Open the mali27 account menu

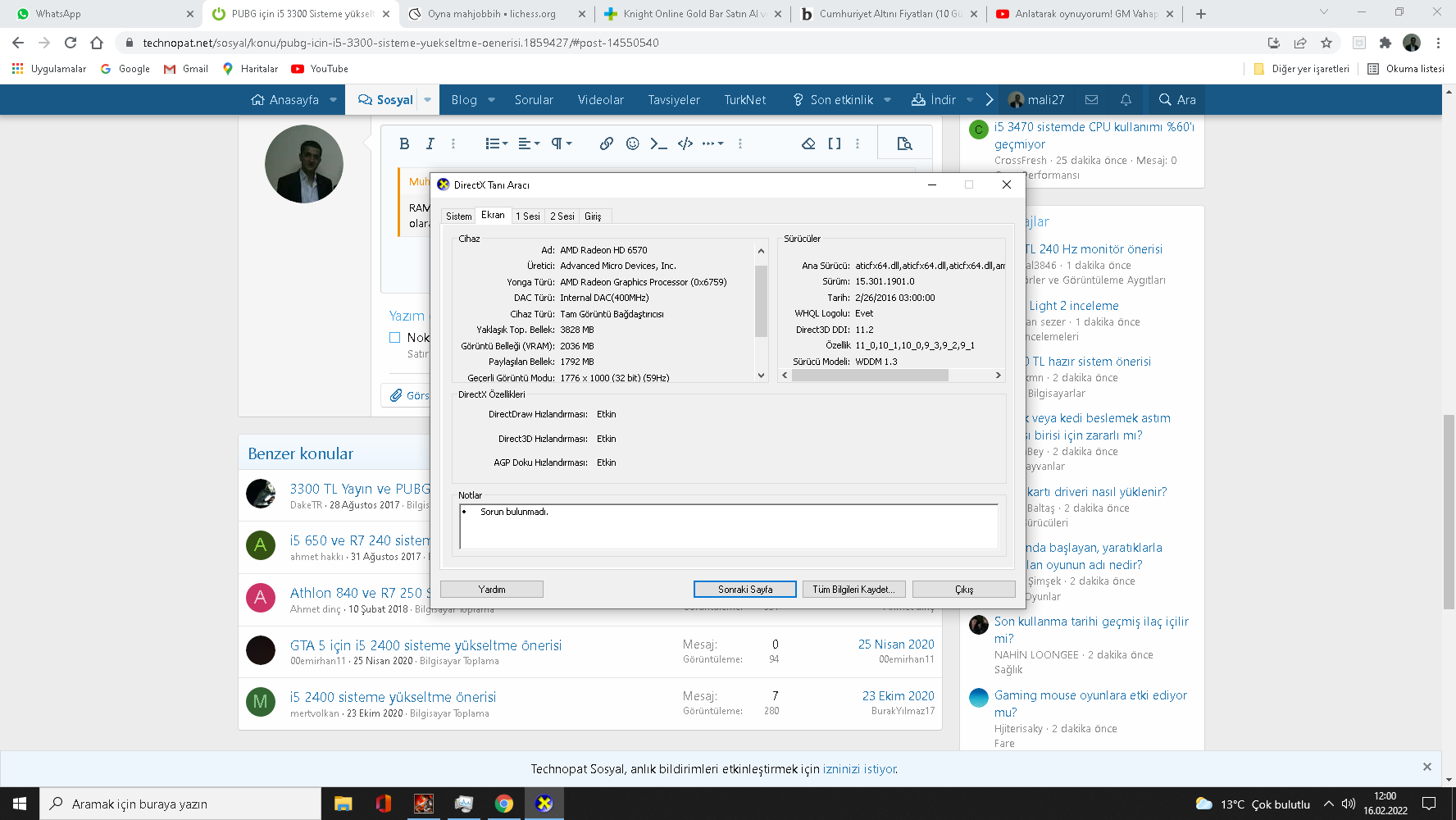pyautogui.click(x=1036, y=100)
